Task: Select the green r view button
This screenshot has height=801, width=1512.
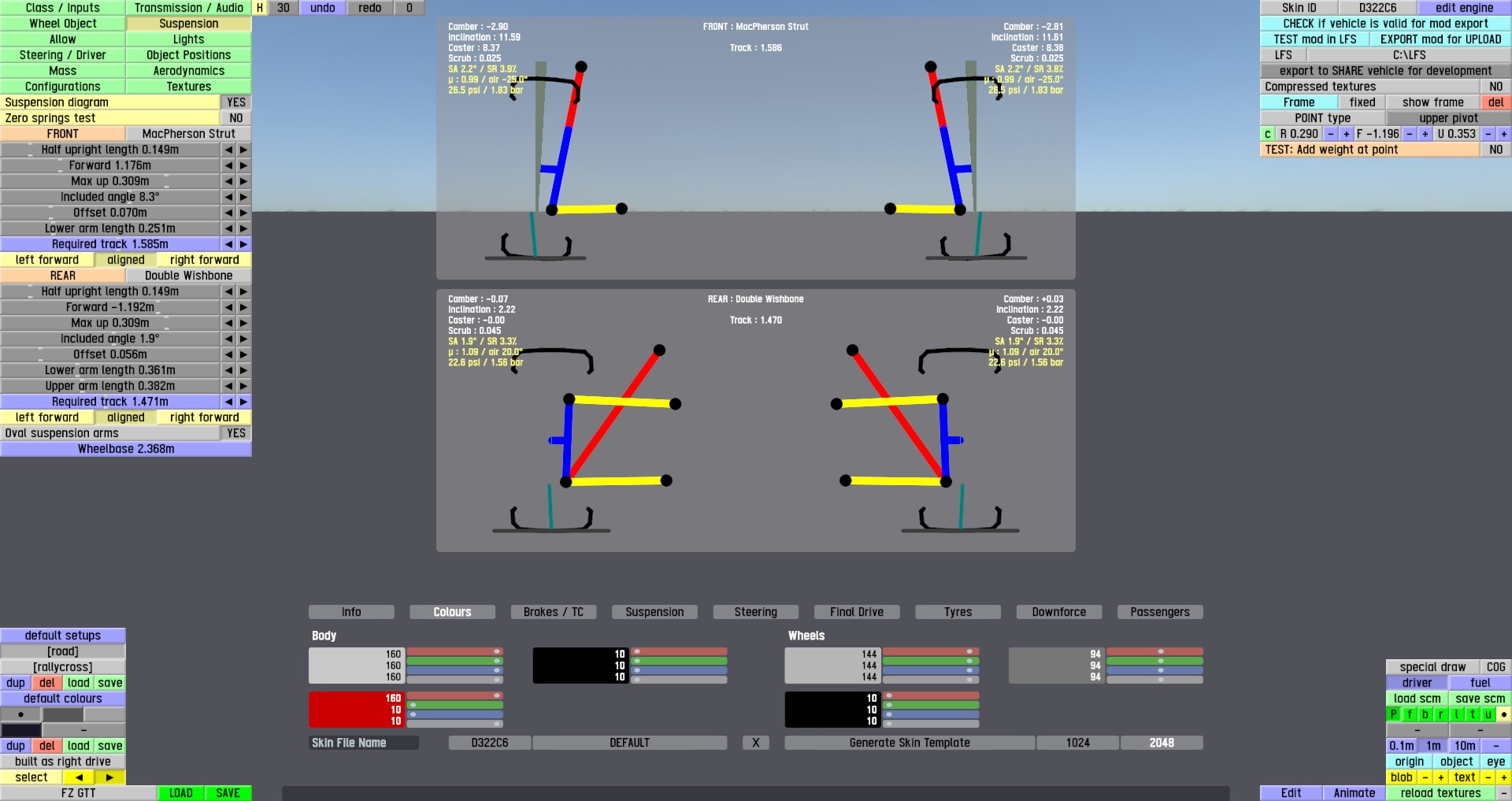Action: tap(1441, 714)
